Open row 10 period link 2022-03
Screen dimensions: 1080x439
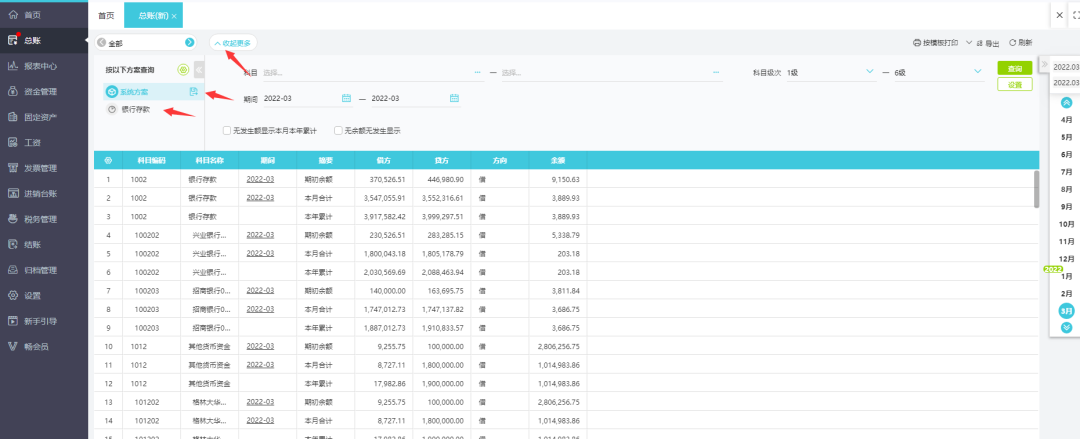[x=260, y=346]
